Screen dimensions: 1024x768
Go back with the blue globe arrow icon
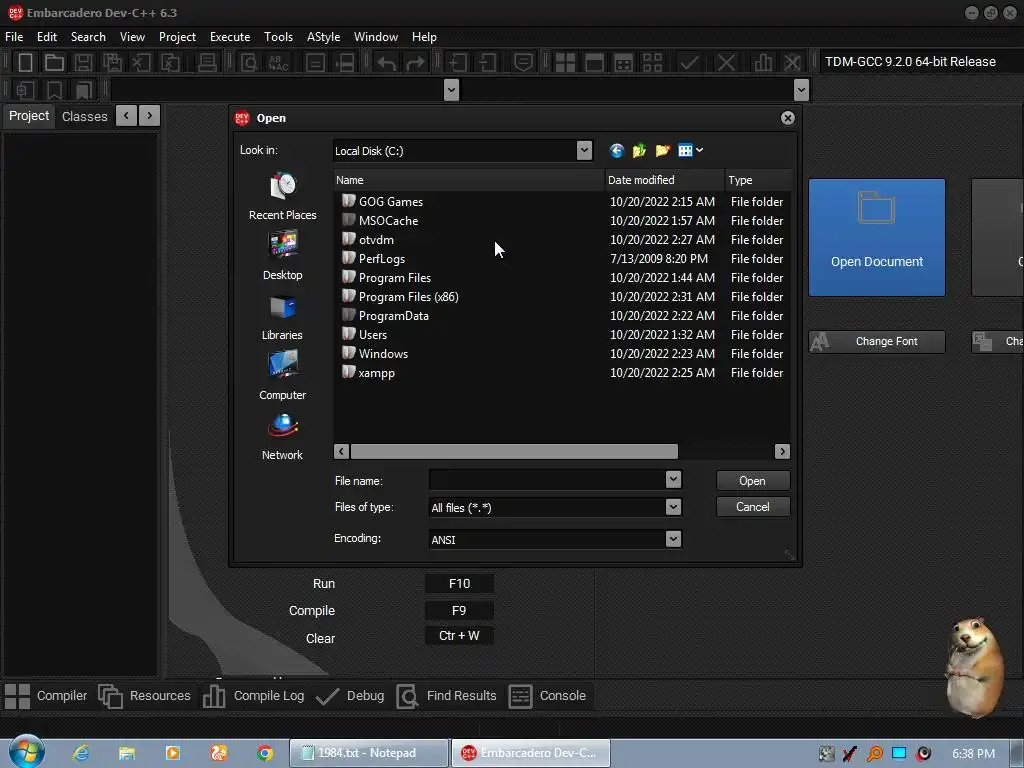pyautogui.click(x=616, y=151)
